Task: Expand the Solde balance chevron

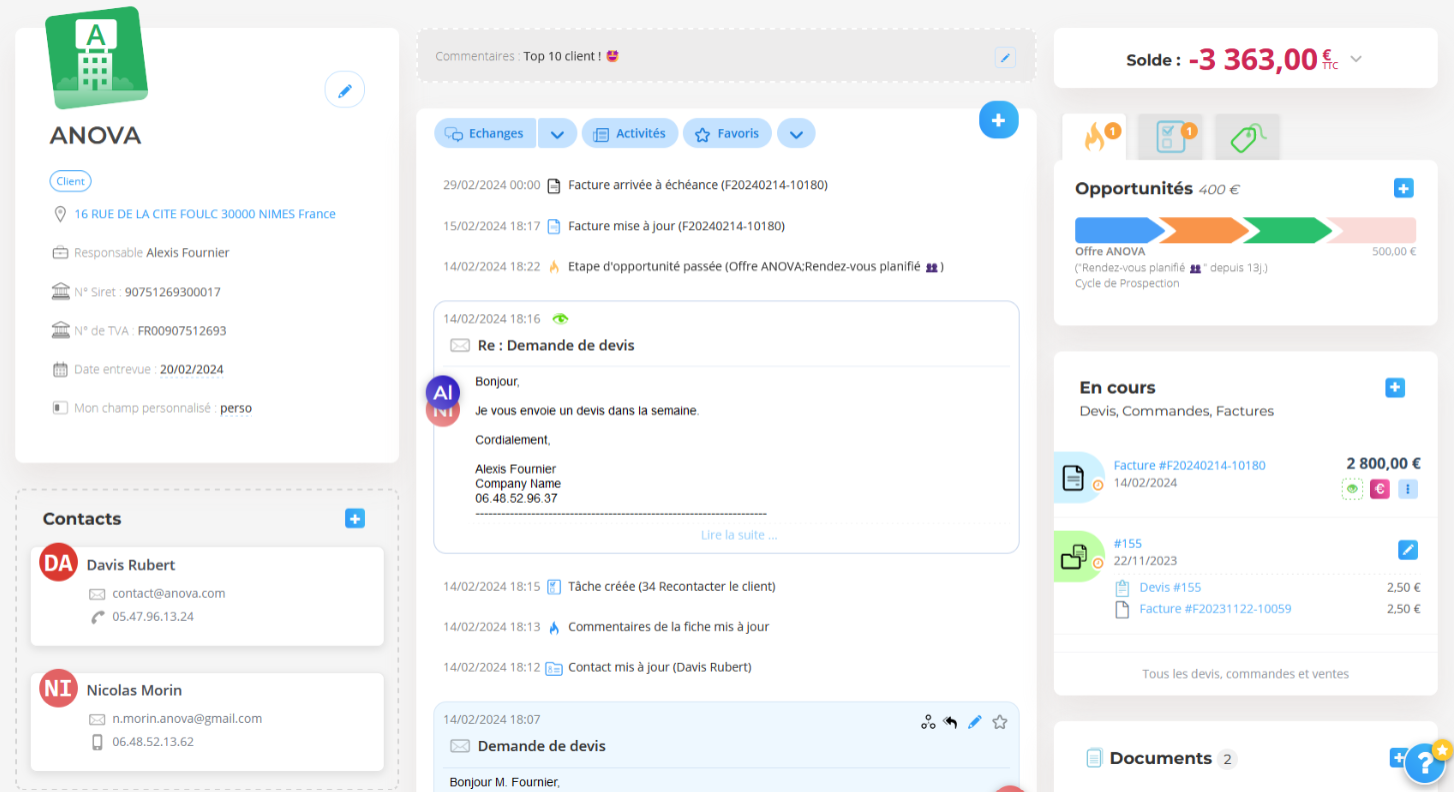Action: point(1356,59)
